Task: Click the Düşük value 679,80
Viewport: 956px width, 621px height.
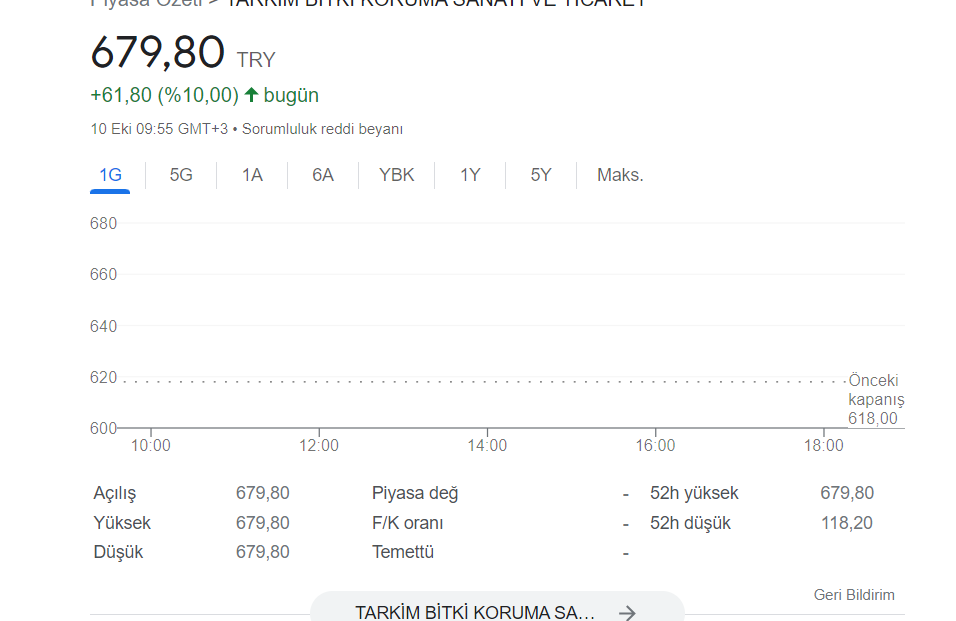Action: coord(263,552)
